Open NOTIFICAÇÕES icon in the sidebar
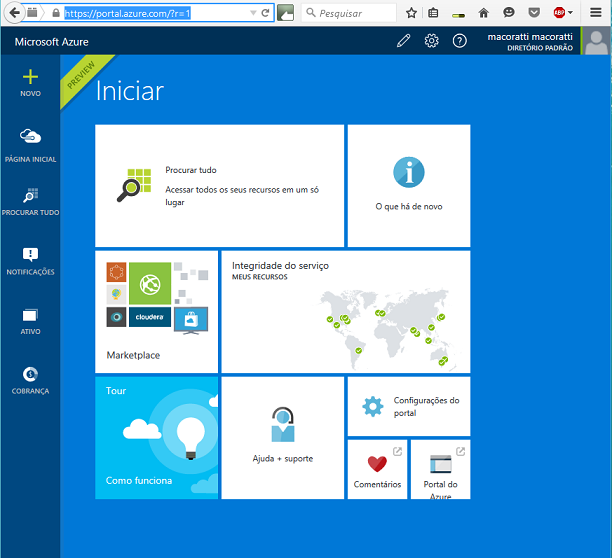612x558 pixels. click(30, 254)
